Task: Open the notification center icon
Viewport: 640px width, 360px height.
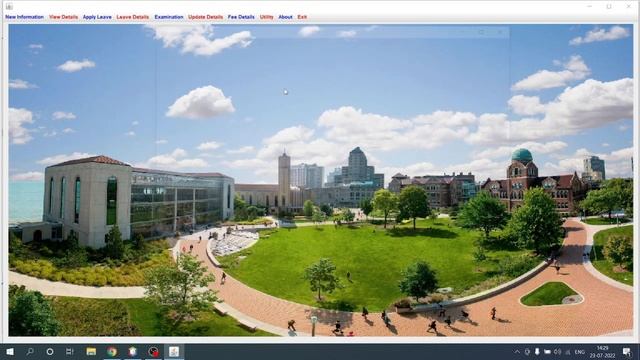Action: coord(627,351)
